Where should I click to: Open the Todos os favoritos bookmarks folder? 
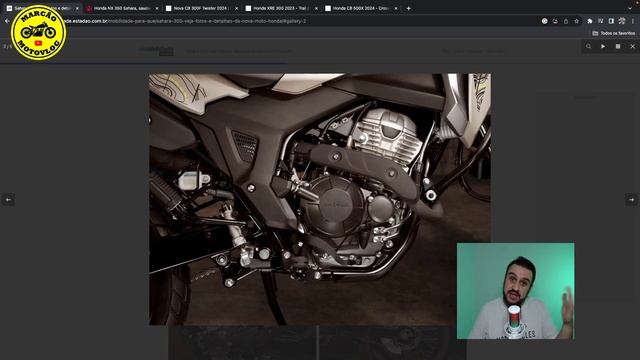click(613, 33)
